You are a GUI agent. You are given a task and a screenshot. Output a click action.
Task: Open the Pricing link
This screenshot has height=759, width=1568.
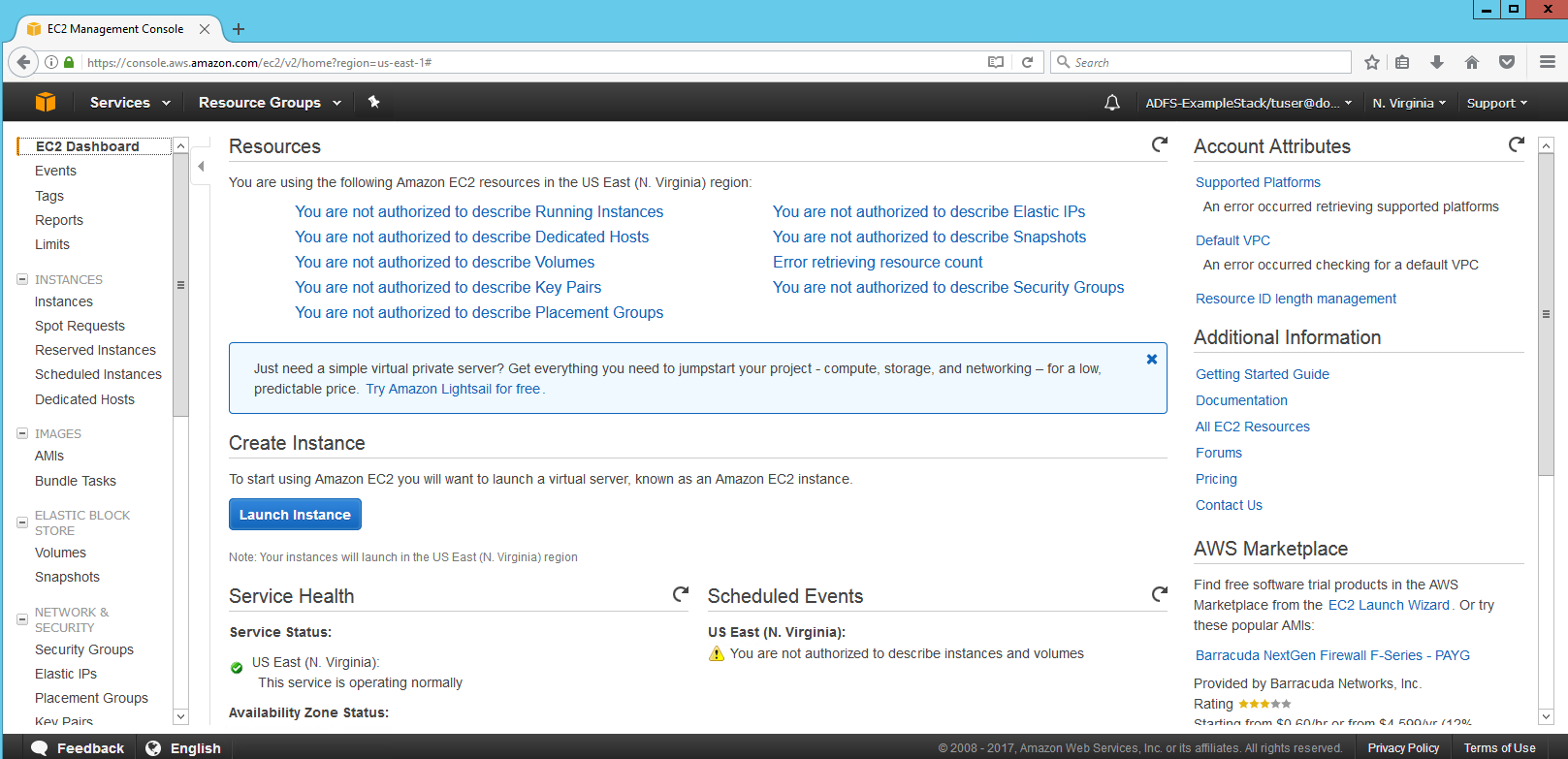(x=1216, y=479)
